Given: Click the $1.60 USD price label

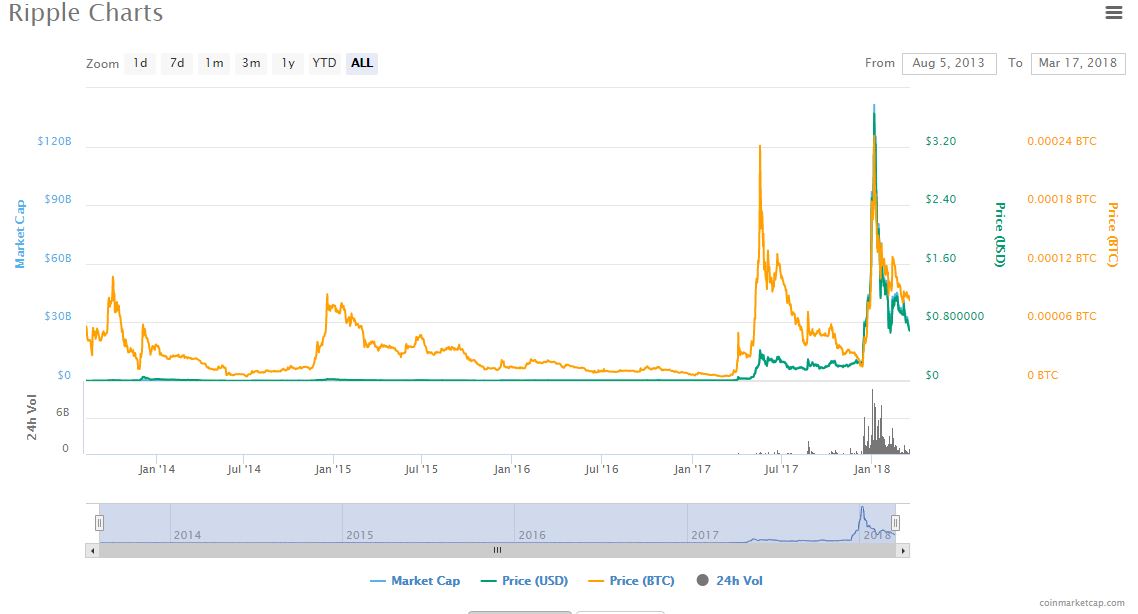Looking at the screenshot, I should (x=941, y=258).
